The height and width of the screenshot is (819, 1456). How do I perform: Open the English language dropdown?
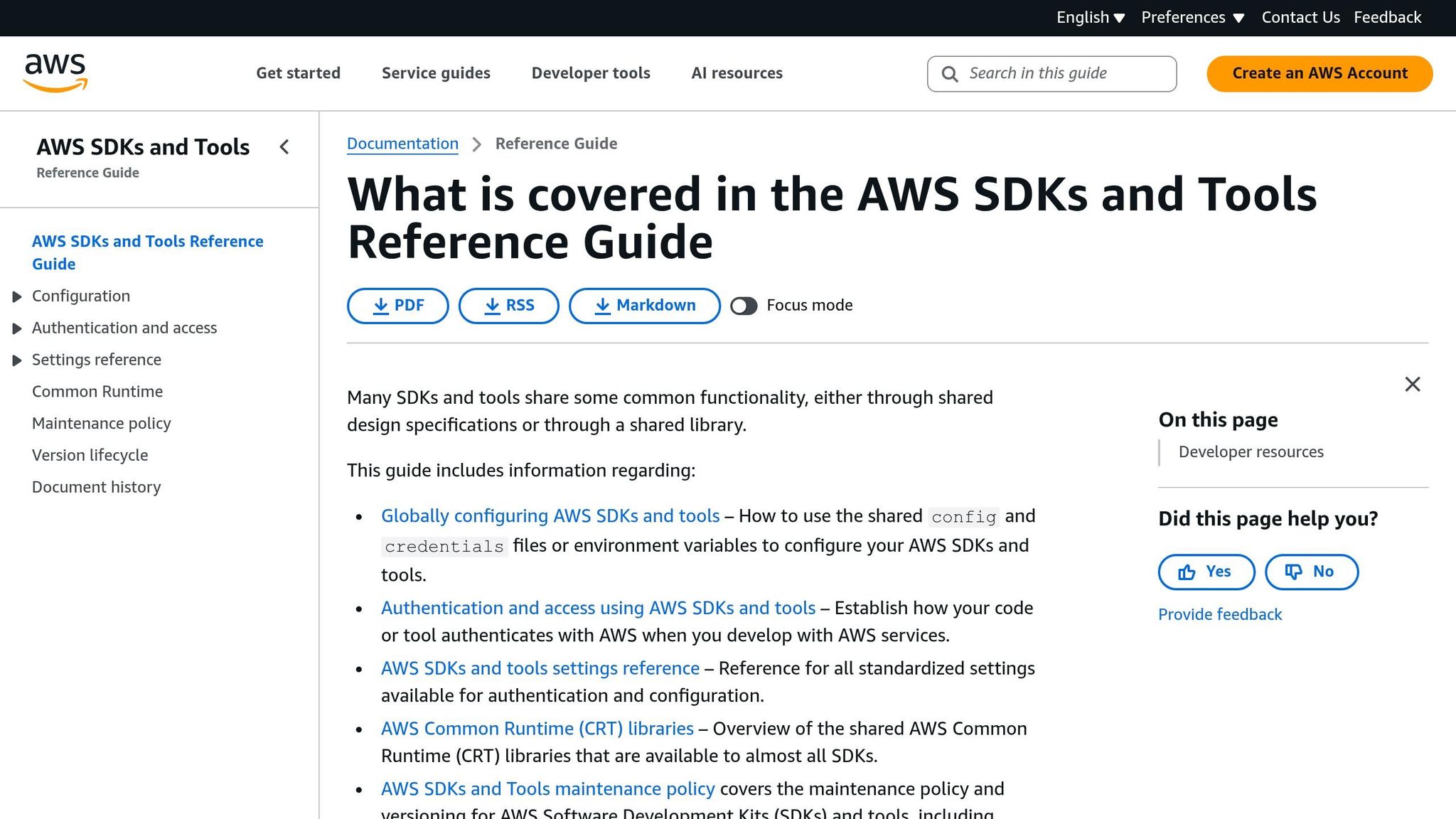1090,18
